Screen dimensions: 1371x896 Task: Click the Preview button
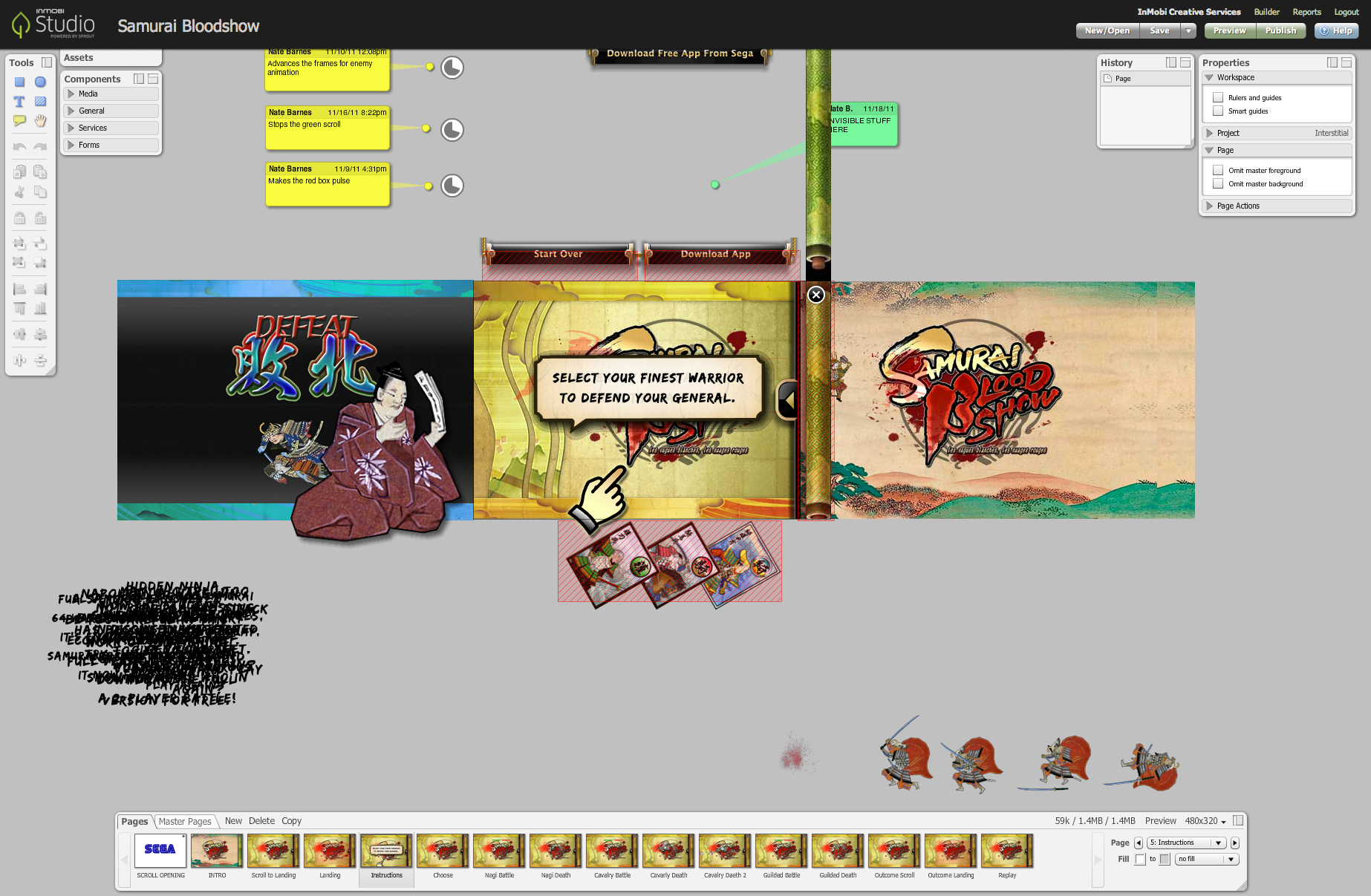pyautogui.click(x=1229, y=30)
